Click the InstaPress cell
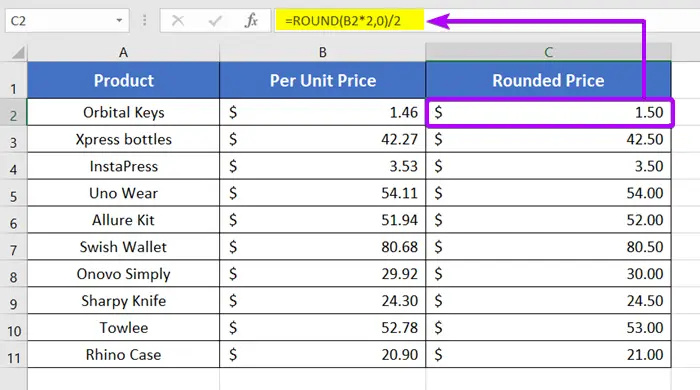This screenshot has height=390, width=700. tap(123, 166)
